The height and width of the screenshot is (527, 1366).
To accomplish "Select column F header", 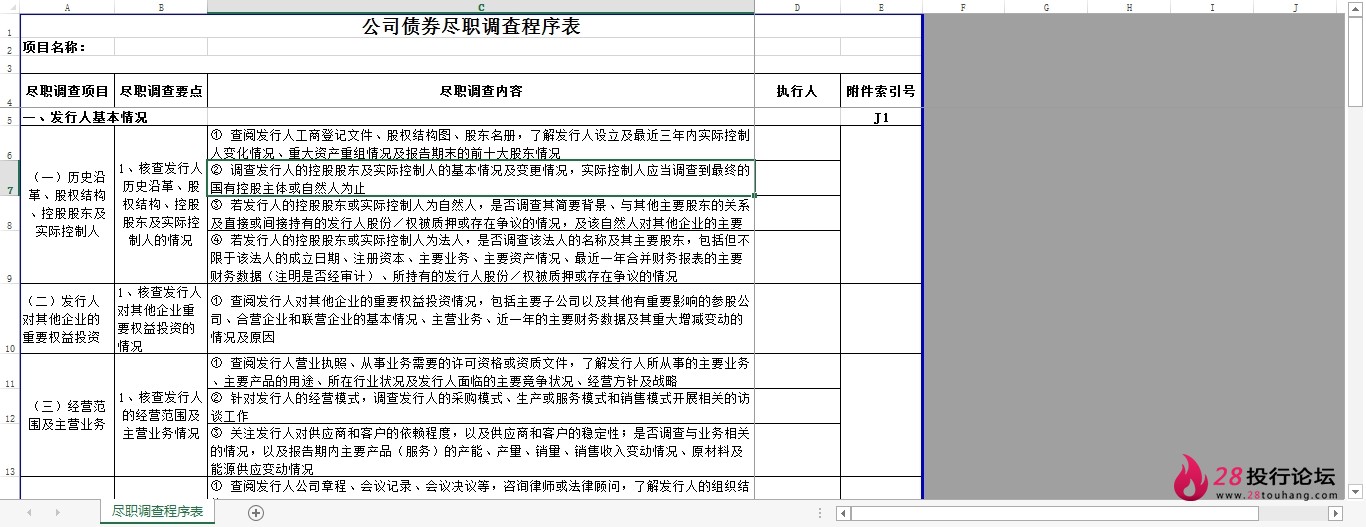I will click(x=963, y=7).
